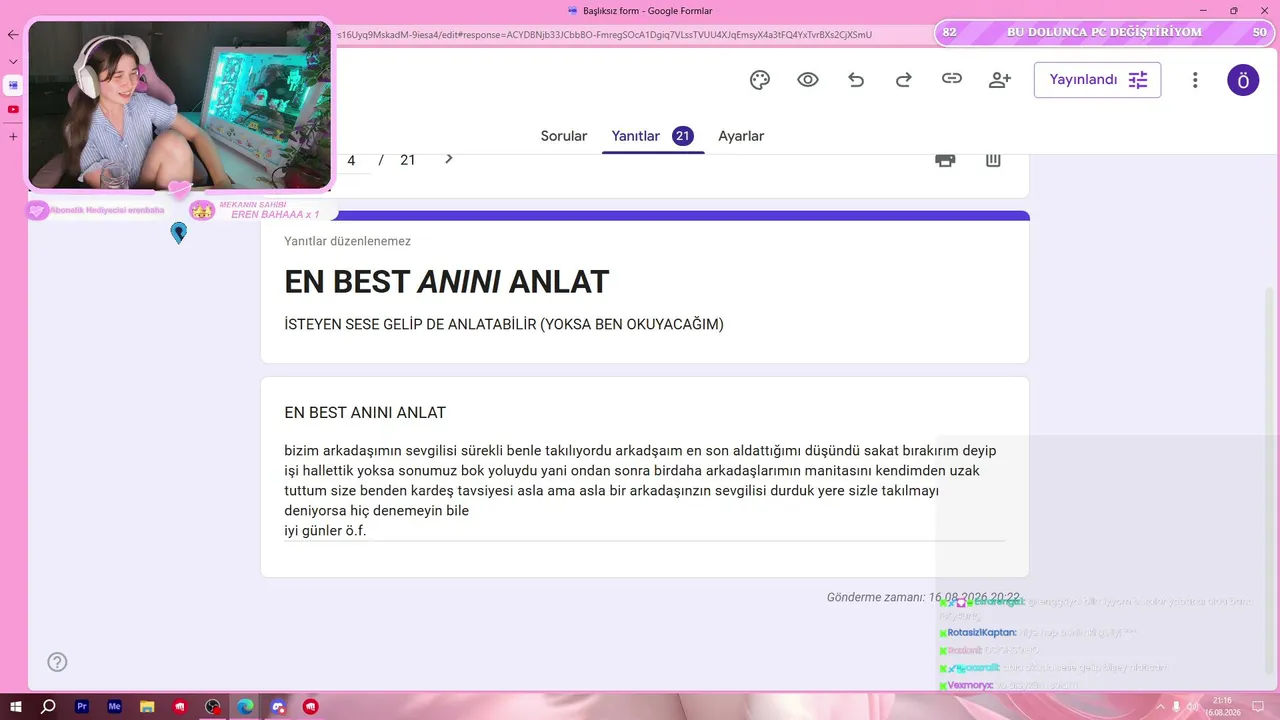Copy the form link with the chain icon

click(952, 79)
